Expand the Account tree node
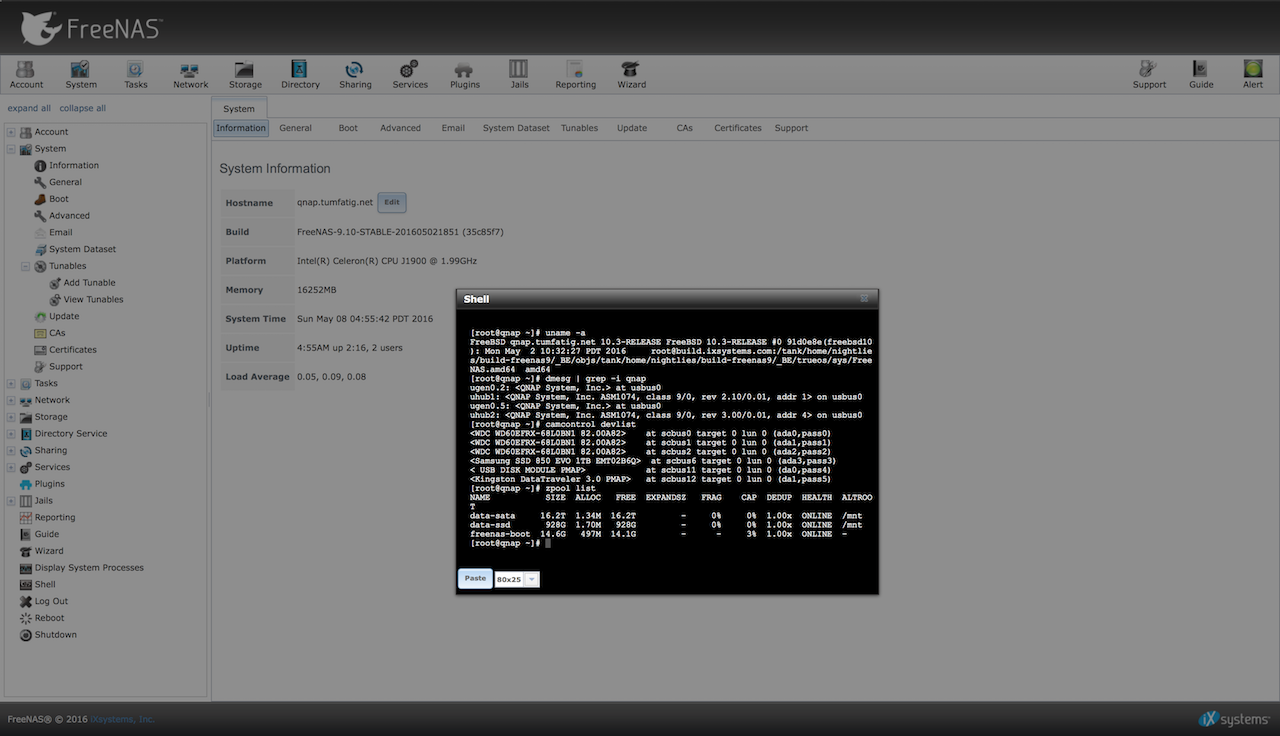The height and width of the screenshot is (736, 1280). pyautogui.click(x=12, y=132)
